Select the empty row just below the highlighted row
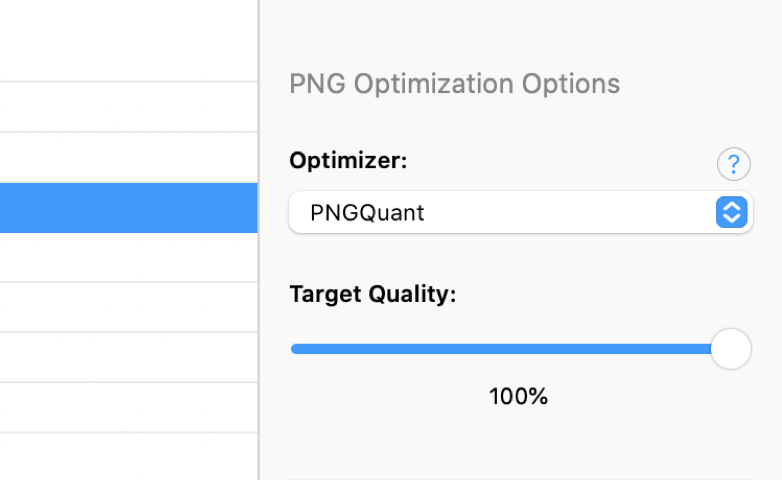This screenshot has height=480, width=782. click(129, 257)
